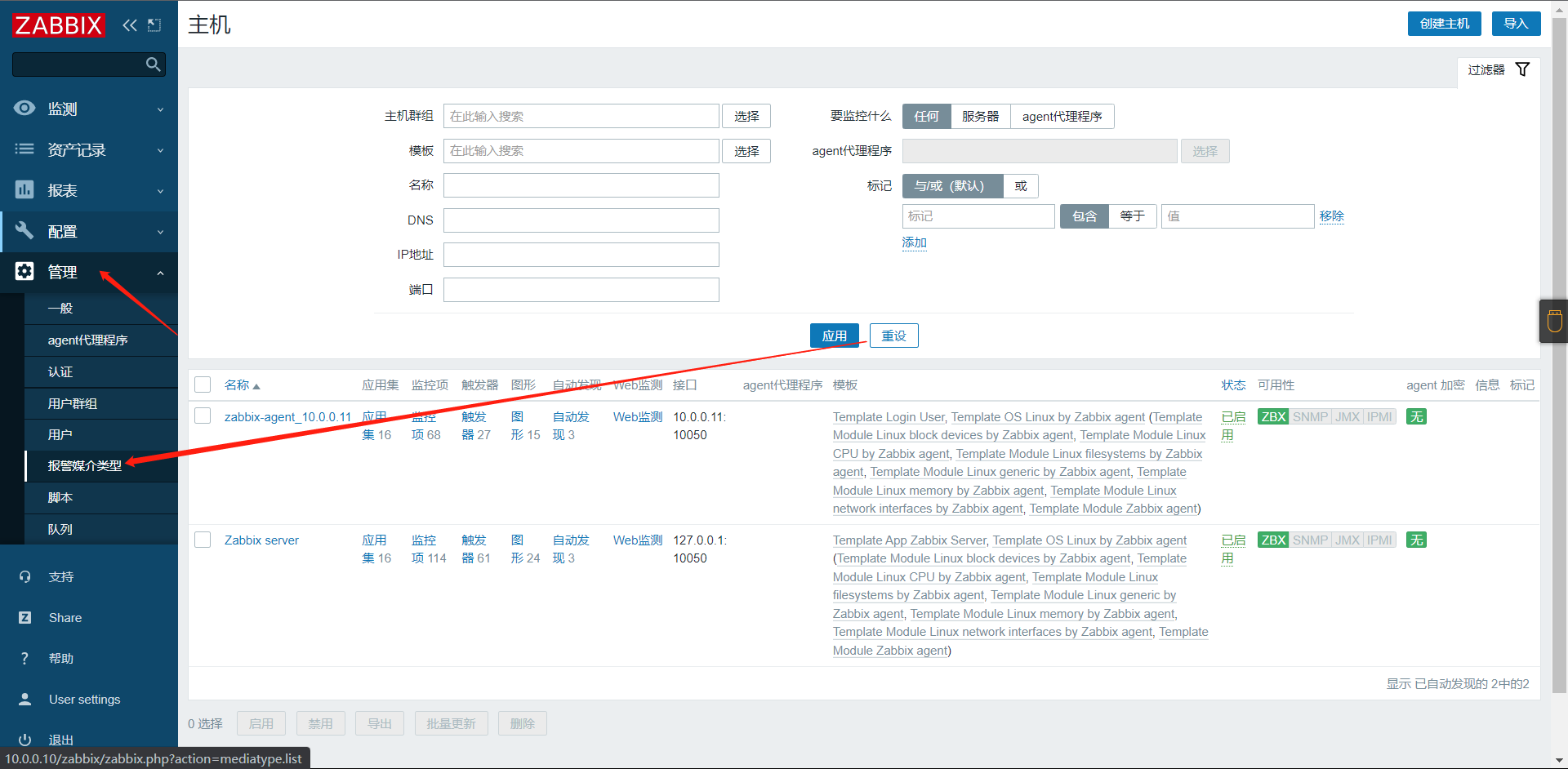The height and width of the screenshot is (769, 1568).
Task: Open 模板 search field
Action: tap(581, 151)
